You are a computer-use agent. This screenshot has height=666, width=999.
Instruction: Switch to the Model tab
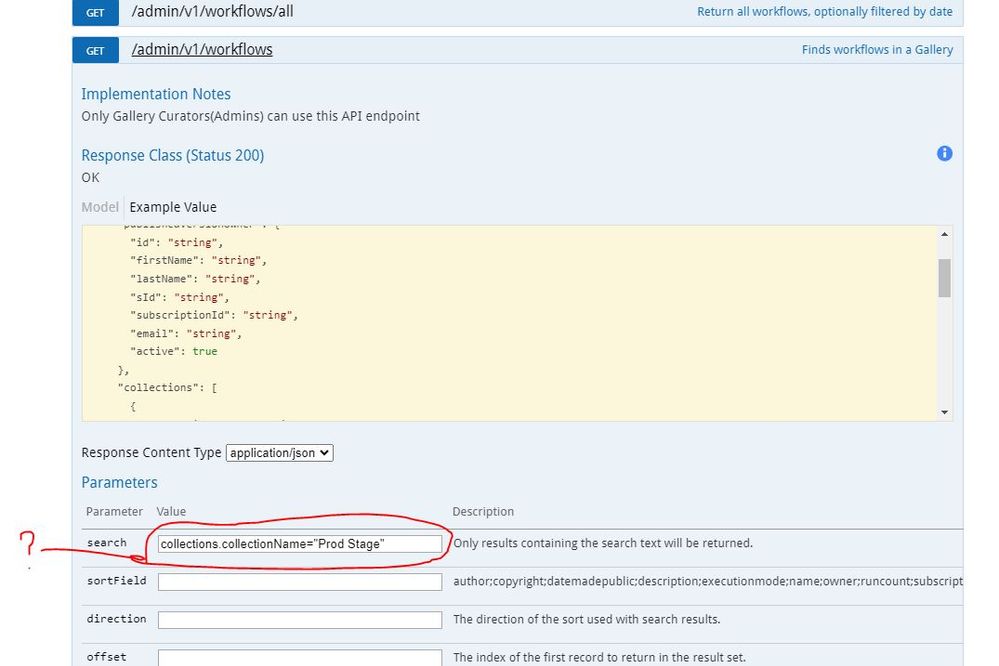pos(99,207)
